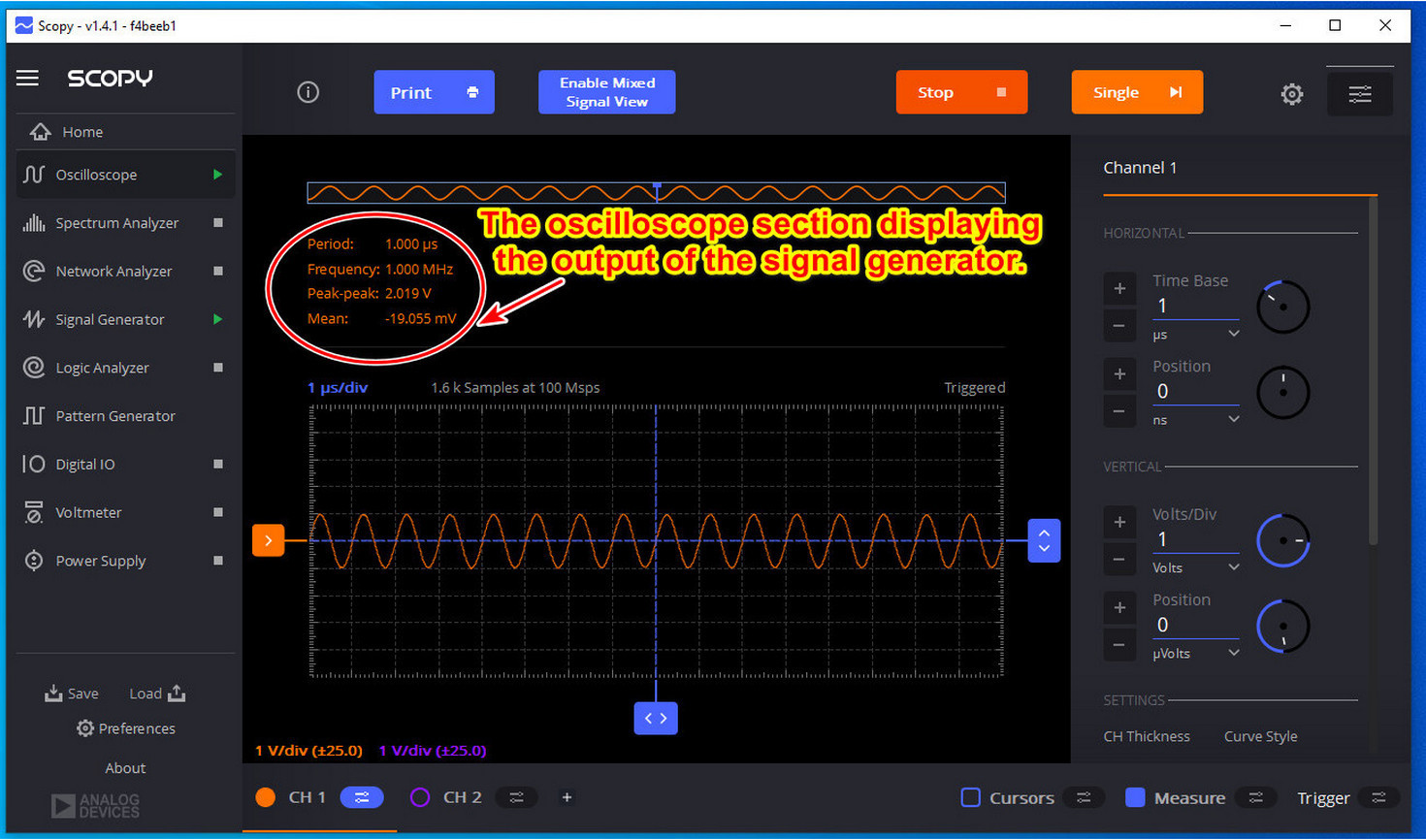1426x840 pixels.
Task: Open Voltmeter instrument
Action: coord(126,512)
